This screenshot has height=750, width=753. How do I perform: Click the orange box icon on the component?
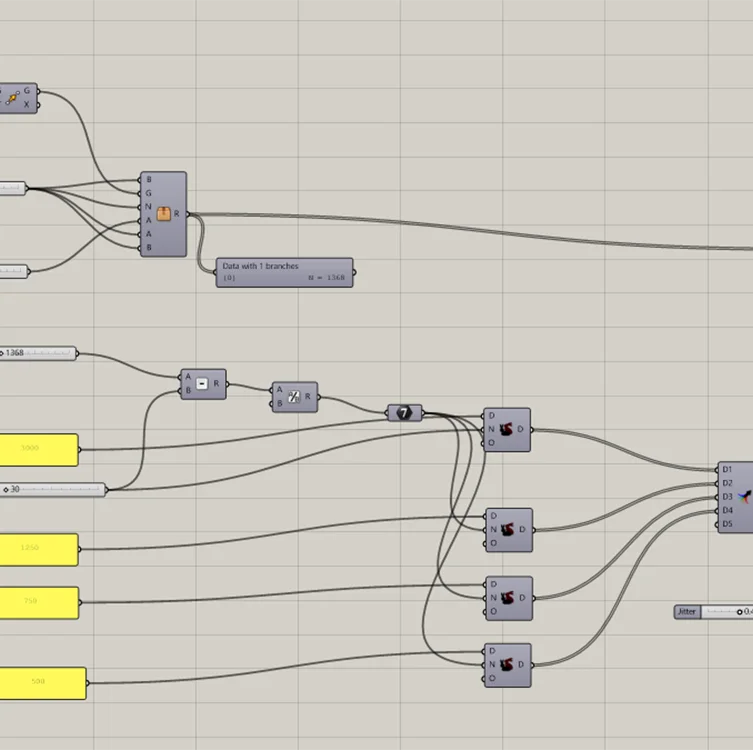164,213
